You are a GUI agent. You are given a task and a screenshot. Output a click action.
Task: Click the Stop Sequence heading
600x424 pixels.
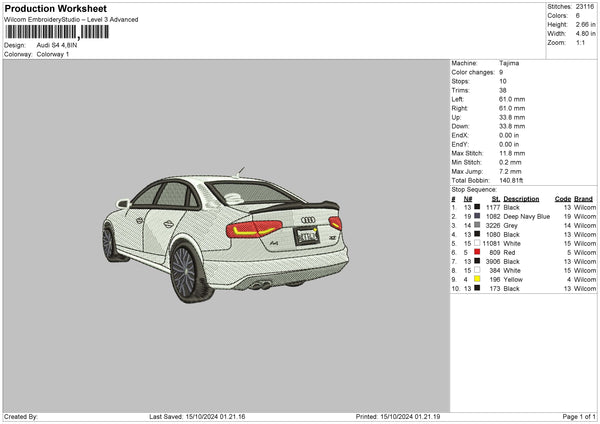(x=474, y=190)
